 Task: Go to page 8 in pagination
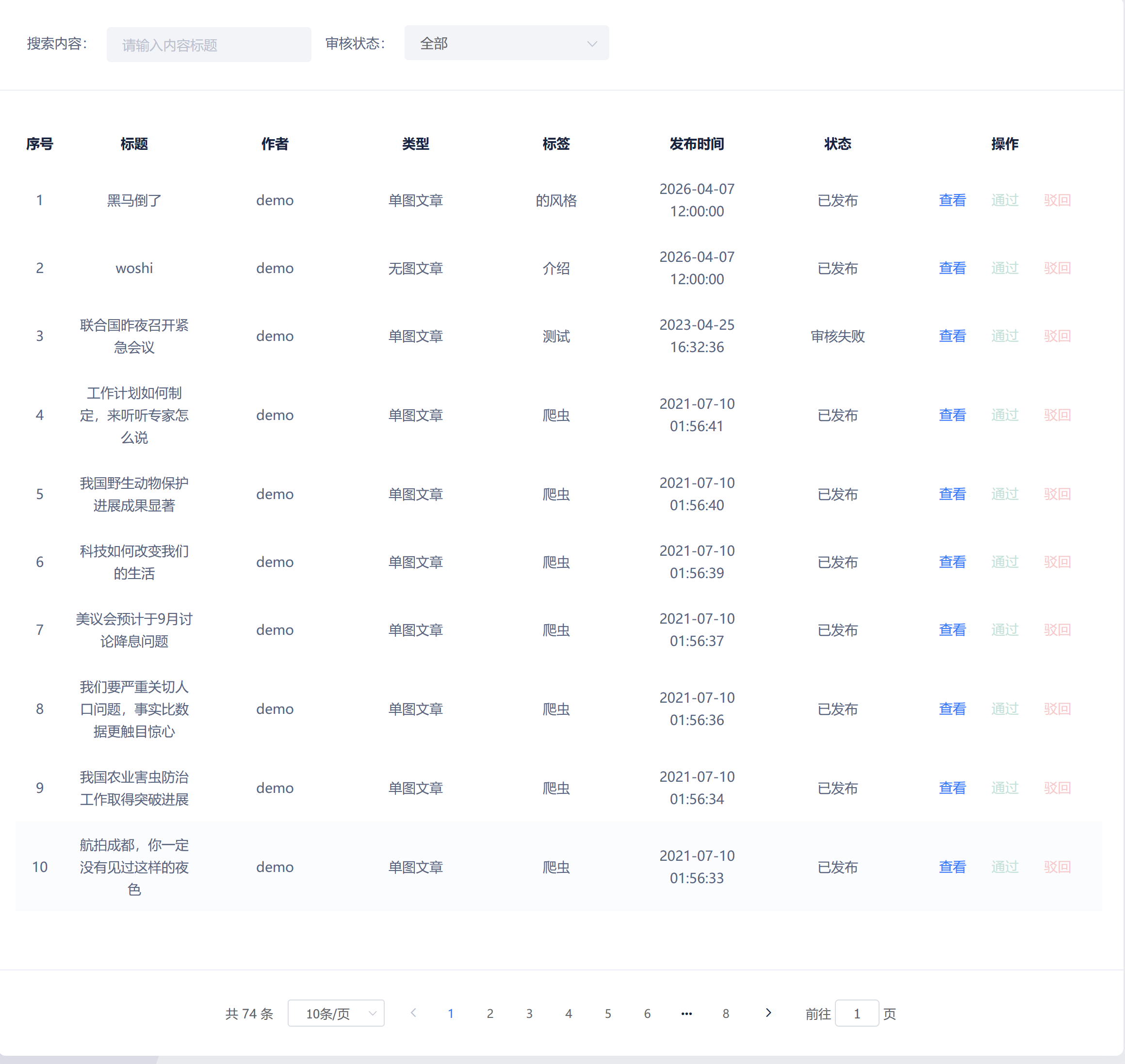tap(726, 1014)
